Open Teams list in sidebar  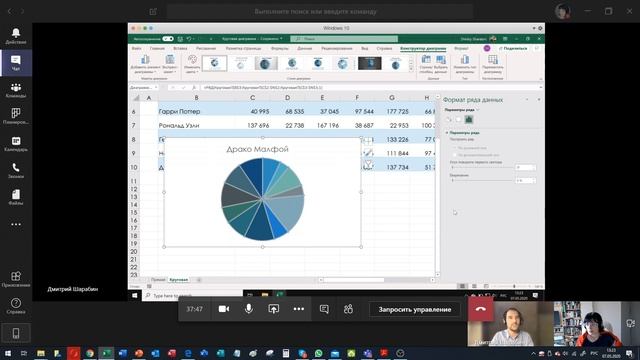(16, 90)
